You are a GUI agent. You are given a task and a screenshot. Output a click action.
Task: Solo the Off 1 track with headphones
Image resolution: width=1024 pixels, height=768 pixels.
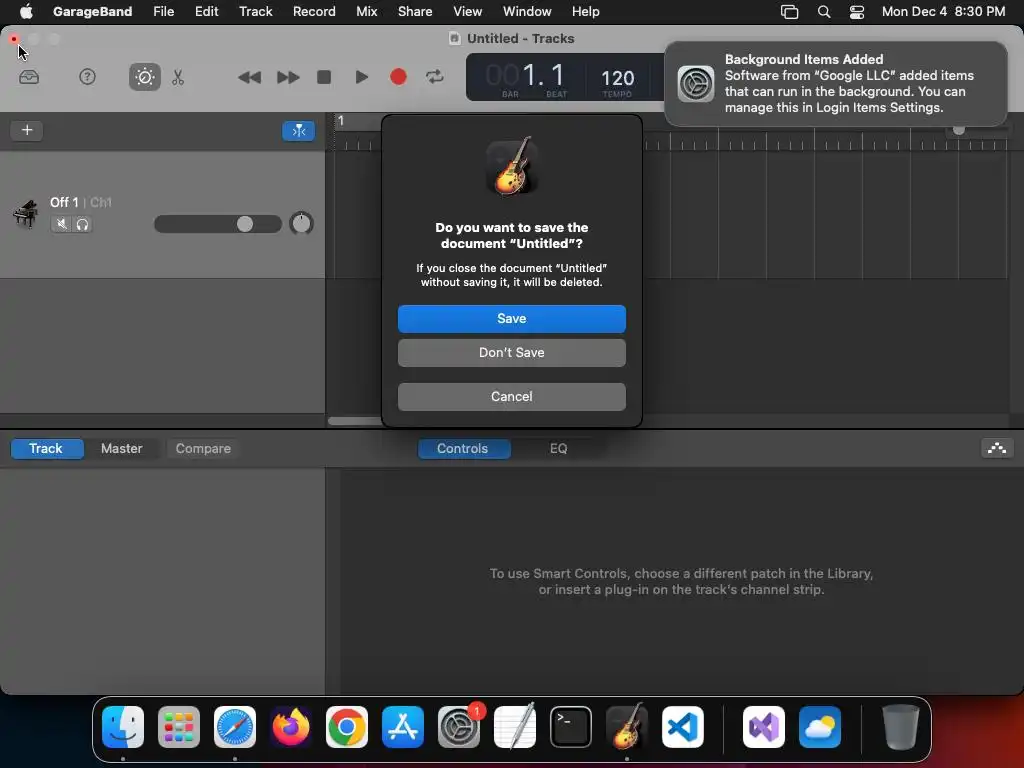pyautogui.click(x=82, y=225)
